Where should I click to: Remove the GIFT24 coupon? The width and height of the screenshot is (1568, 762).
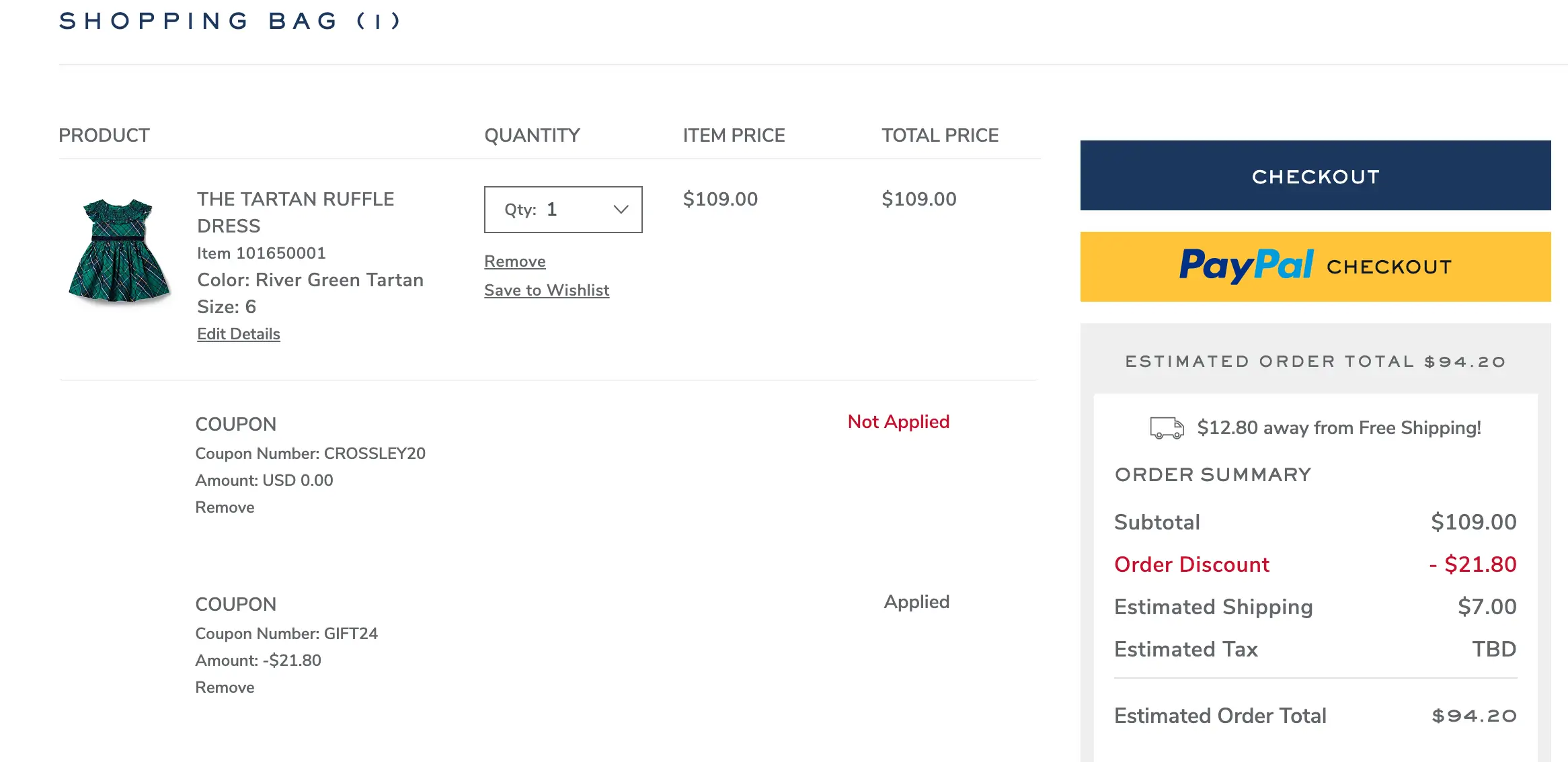pos(225,687)
